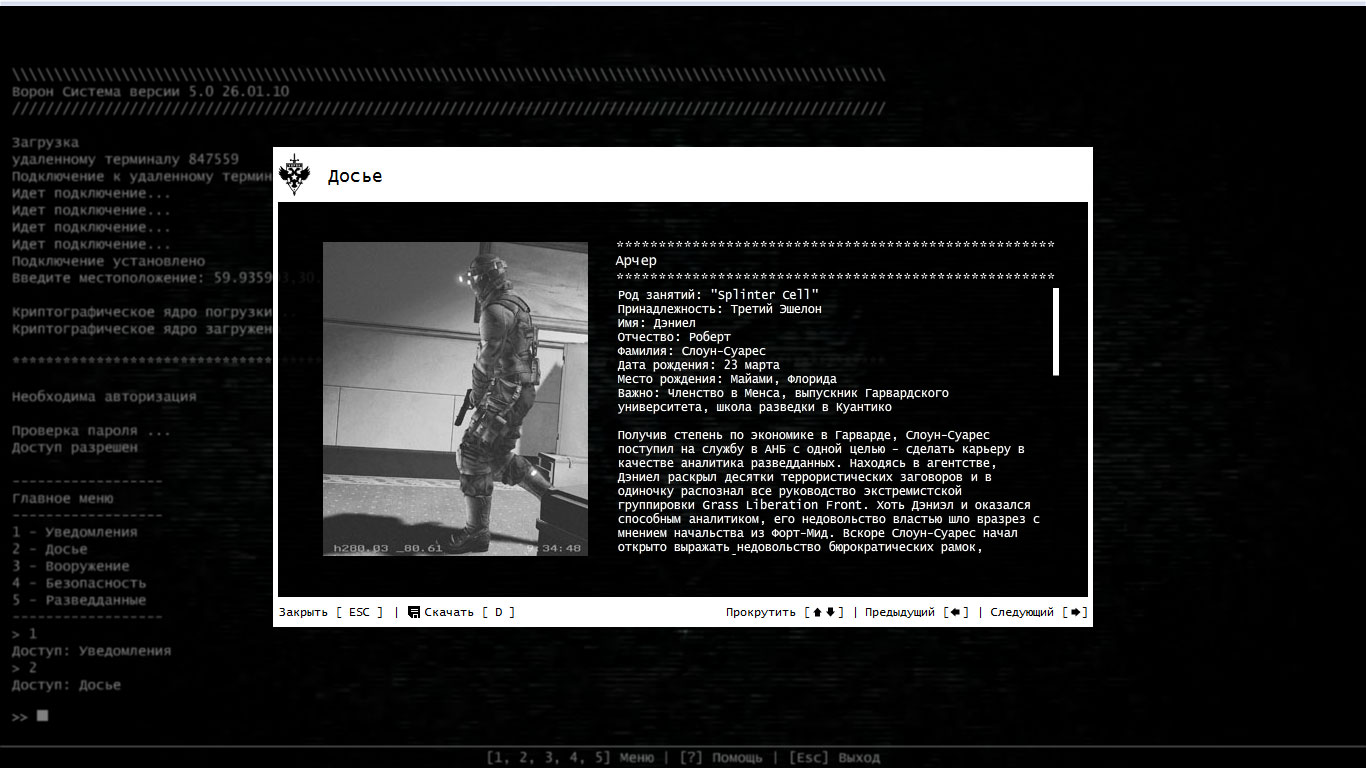Viewport: 1366px width, 768px height.
Task: Click the Прокрутить scroll label
Action: pos(761,612)
